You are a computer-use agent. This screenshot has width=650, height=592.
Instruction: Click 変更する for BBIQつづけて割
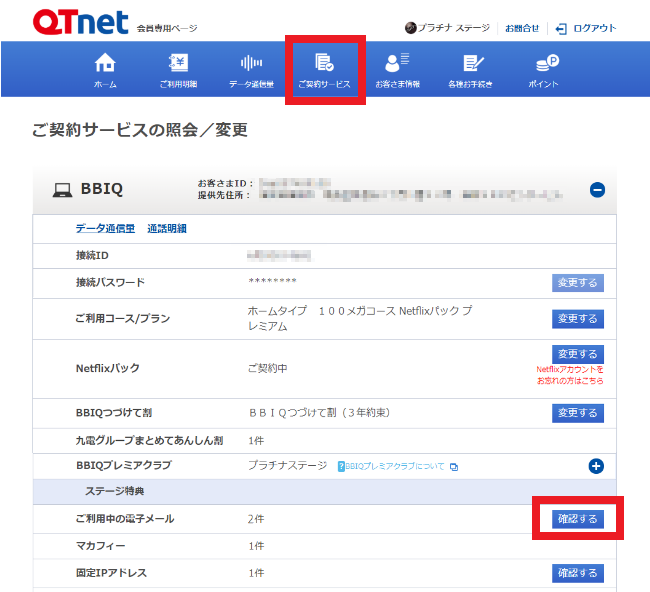pos(577,413)
